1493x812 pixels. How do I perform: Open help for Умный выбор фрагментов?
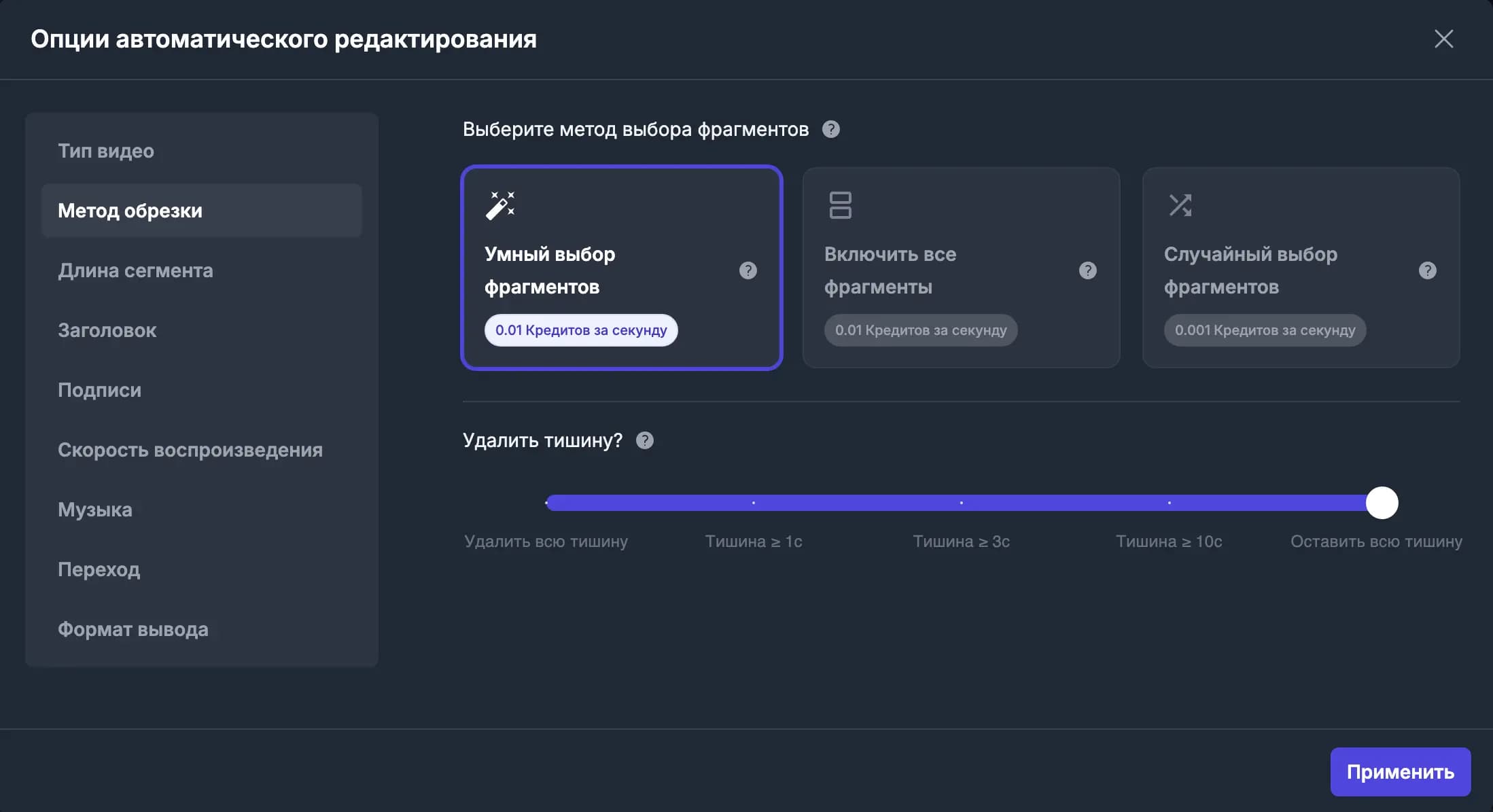point(748,270)
